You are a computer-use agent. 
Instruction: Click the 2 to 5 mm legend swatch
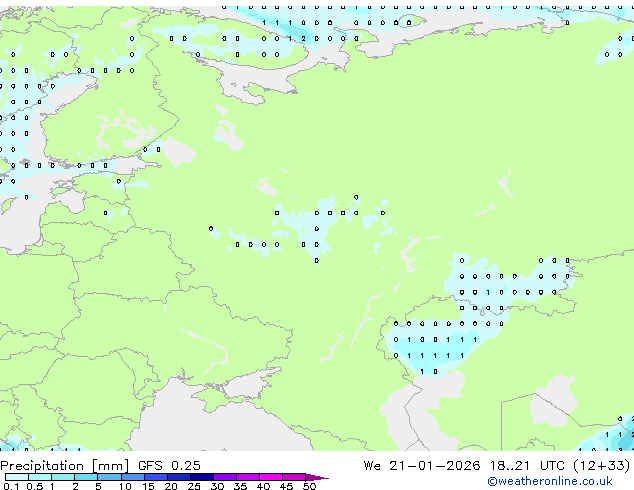tap(87, 477)
